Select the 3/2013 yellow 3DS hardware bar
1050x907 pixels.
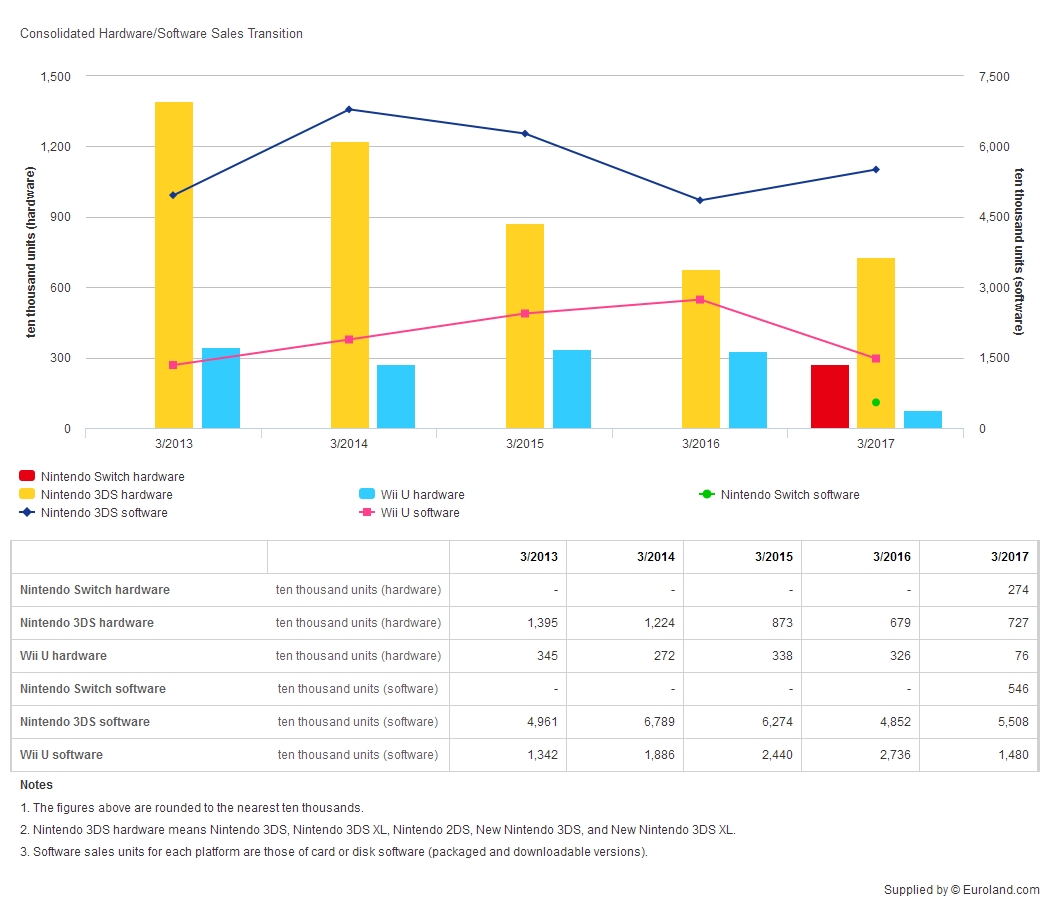[x=174, y=265]
